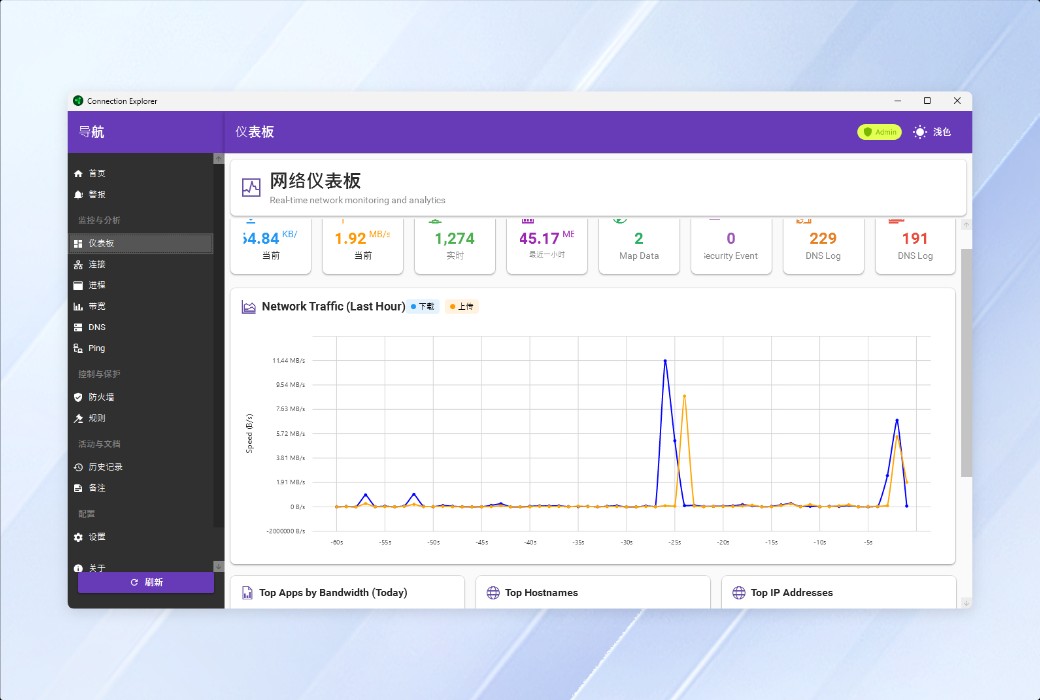Click the -25s time axis label

[x=675, y=543]
